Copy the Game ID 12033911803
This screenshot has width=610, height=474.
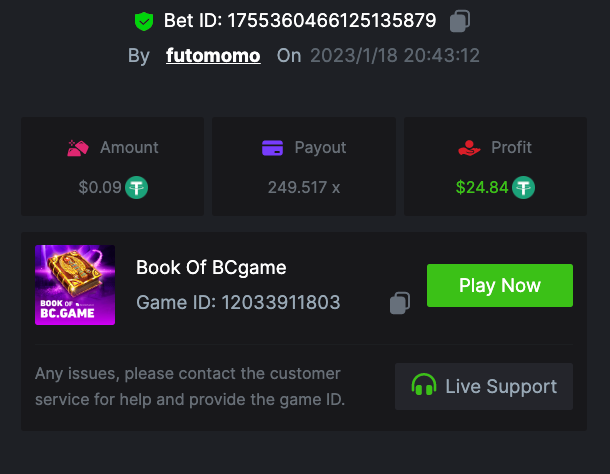(400, 302)
